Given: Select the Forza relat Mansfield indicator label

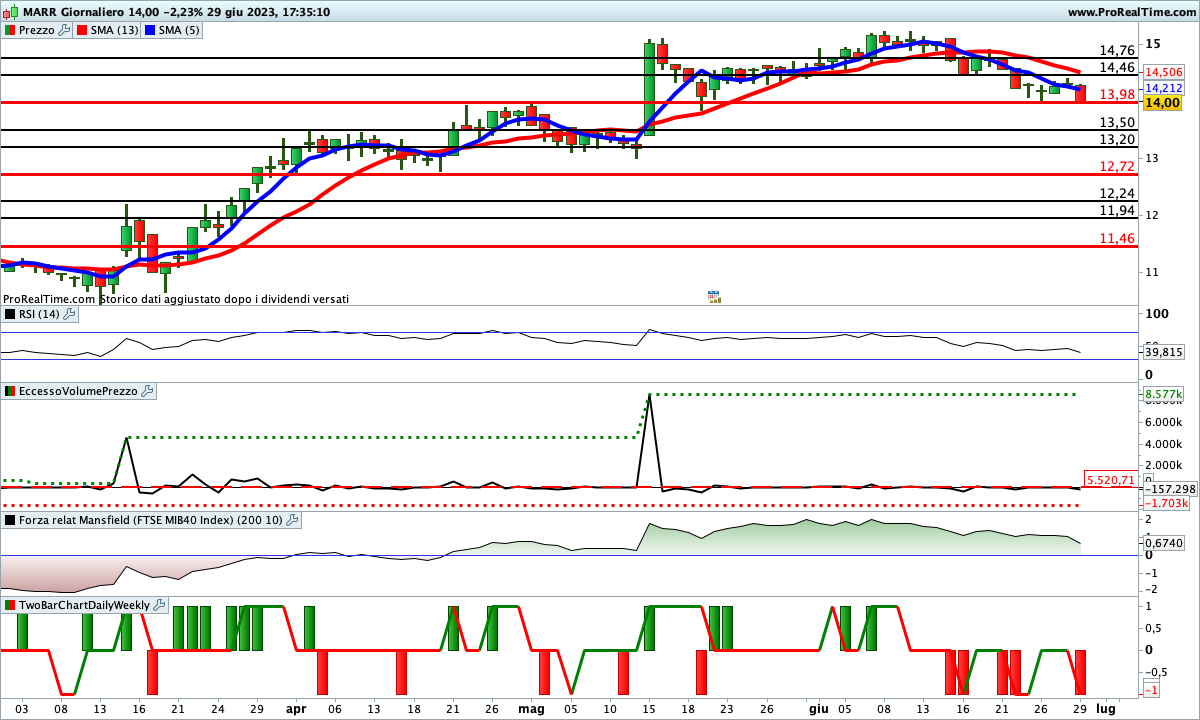Looking at the screenshot, I should pyautogui.click(x=151, y=520).
